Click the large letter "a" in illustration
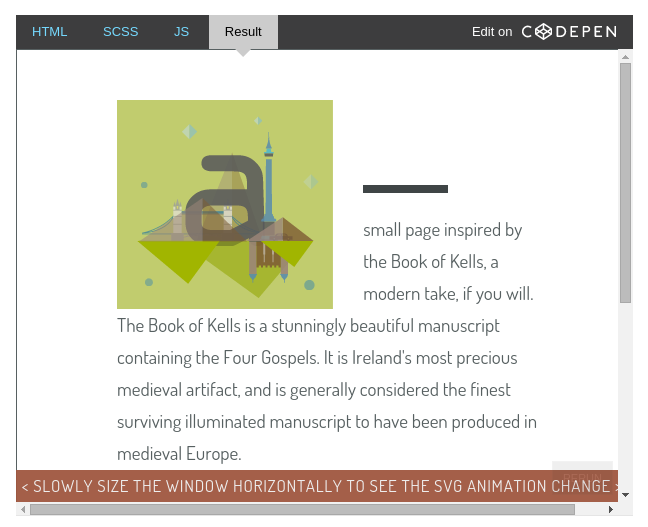 pos(225,198)
